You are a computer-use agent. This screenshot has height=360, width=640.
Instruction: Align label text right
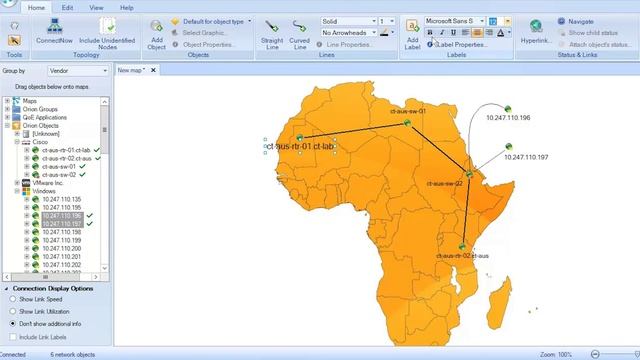click(489, 32)
